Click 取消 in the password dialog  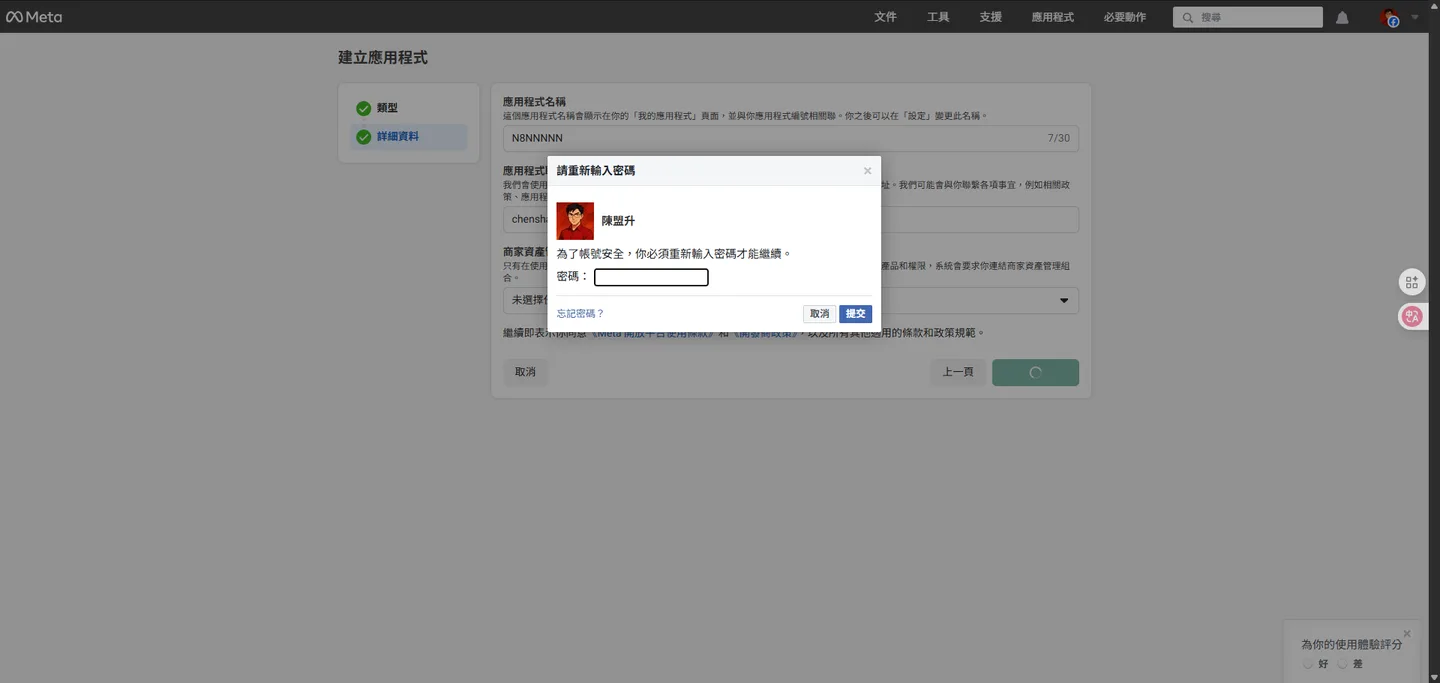819,314
